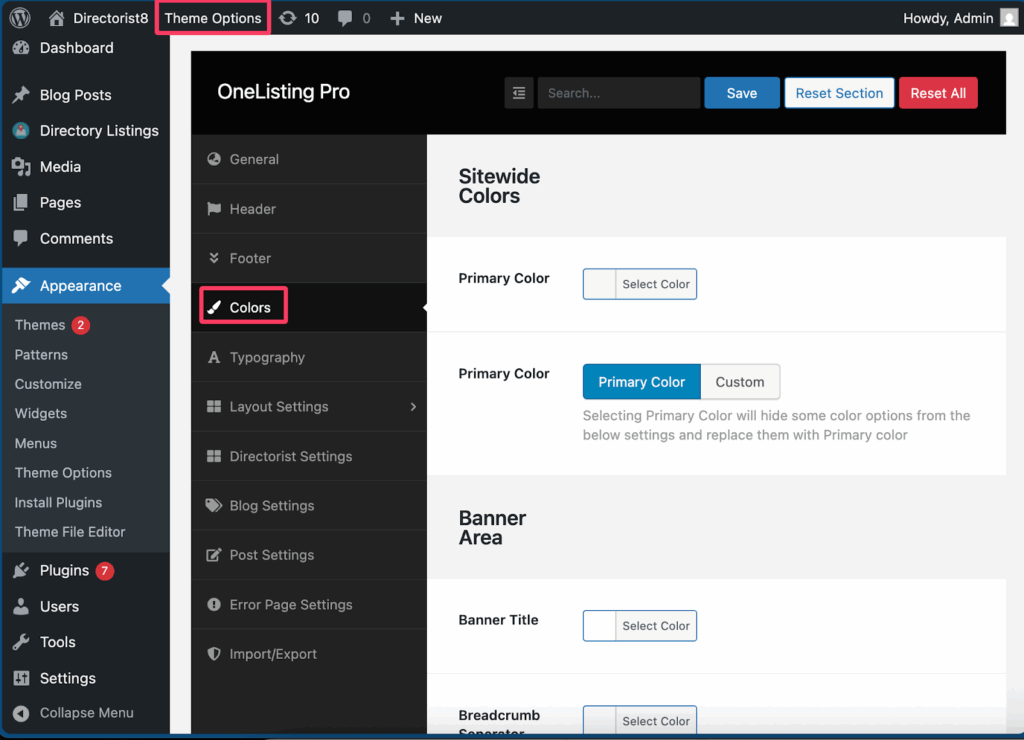Viewport: 1024px width, 740px height.
Task: Click the Admin avatar in top bar
Action: tap(1009, 18)
